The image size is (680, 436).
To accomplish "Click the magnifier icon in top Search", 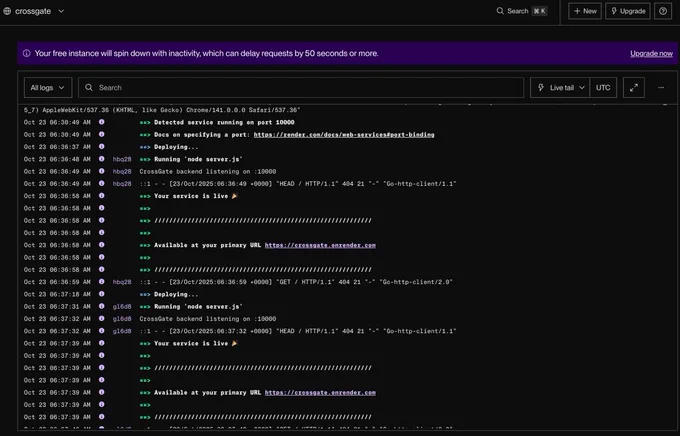I will 500,11.
